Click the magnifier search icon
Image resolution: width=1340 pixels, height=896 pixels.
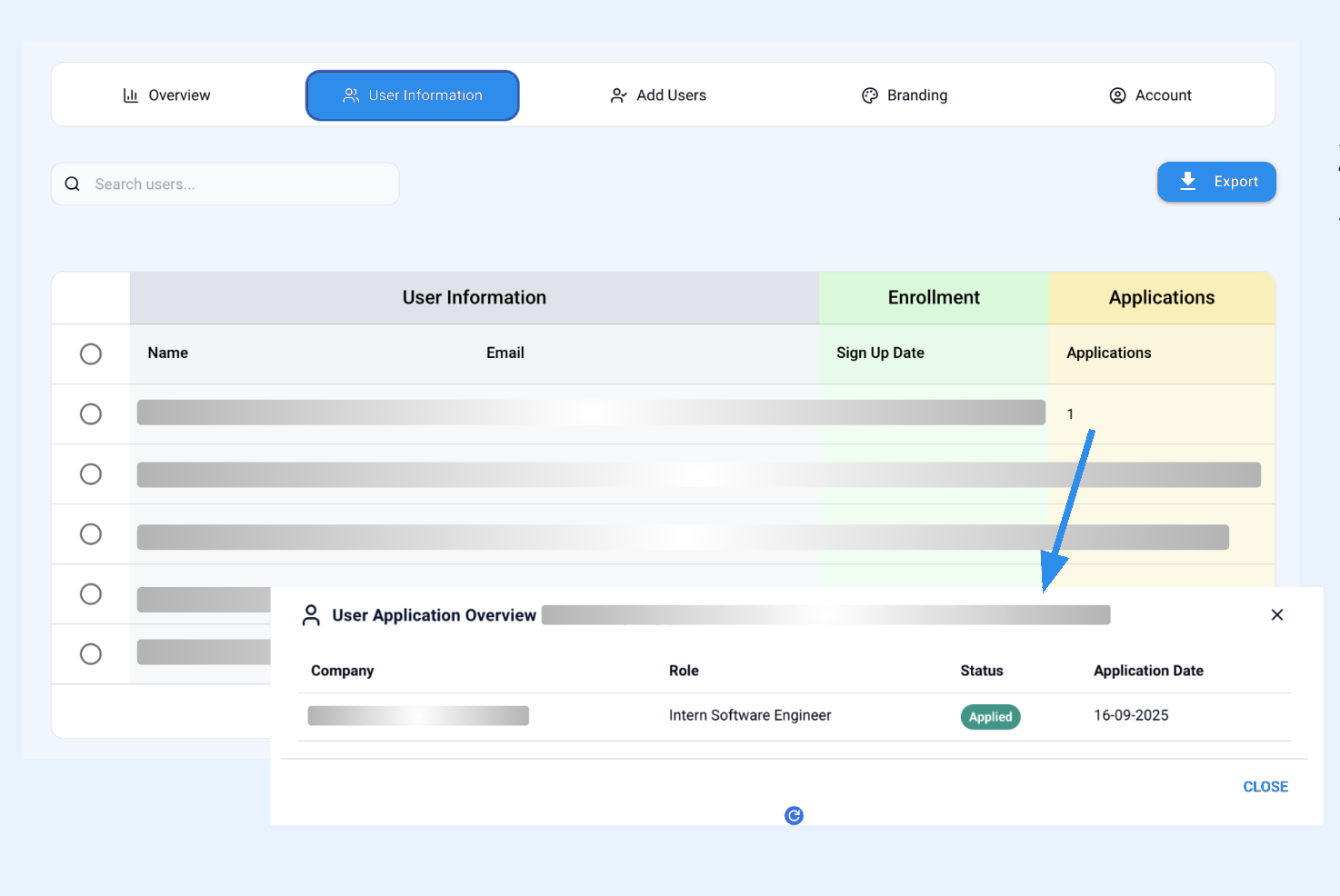click(x=73, y=184)
